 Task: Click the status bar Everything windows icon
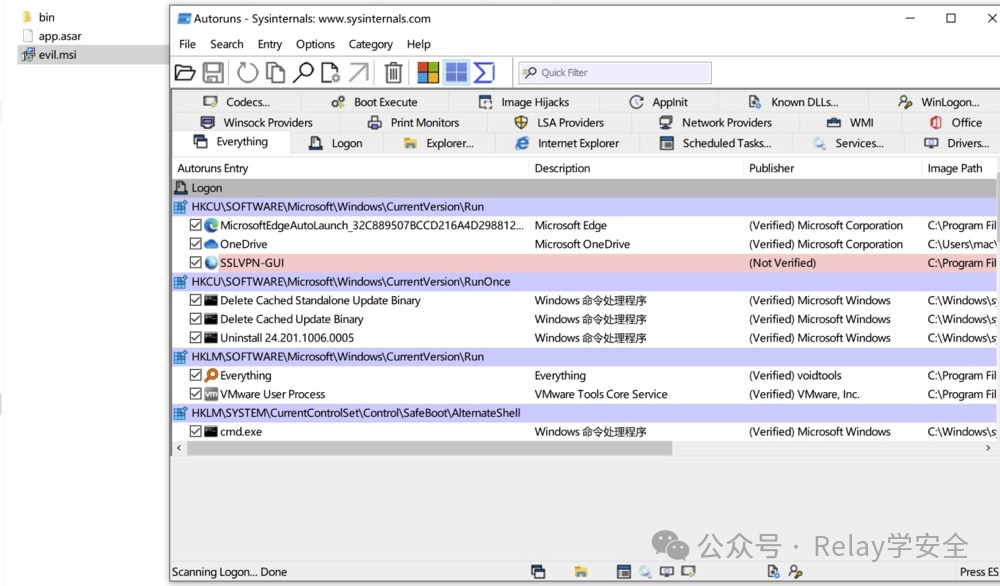tap(538, 572)
